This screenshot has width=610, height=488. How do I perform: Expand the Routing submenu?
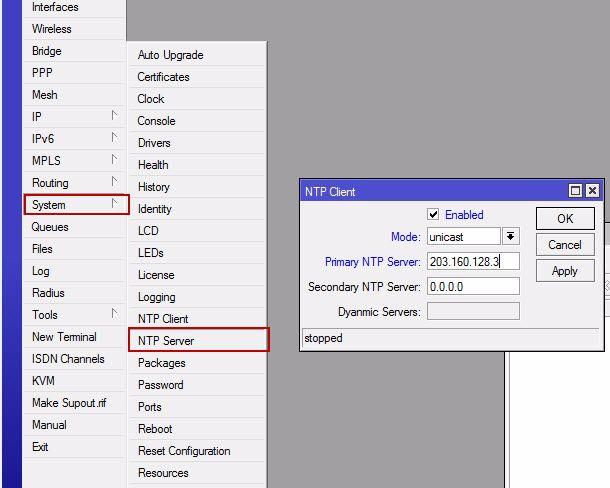(x=76, y=183)
